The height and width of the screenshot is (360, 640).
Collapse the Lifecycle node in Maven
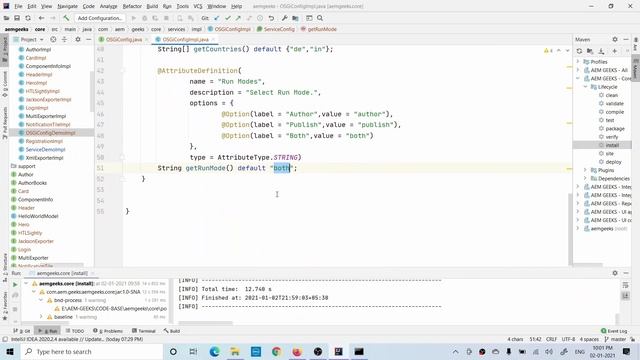586,87
